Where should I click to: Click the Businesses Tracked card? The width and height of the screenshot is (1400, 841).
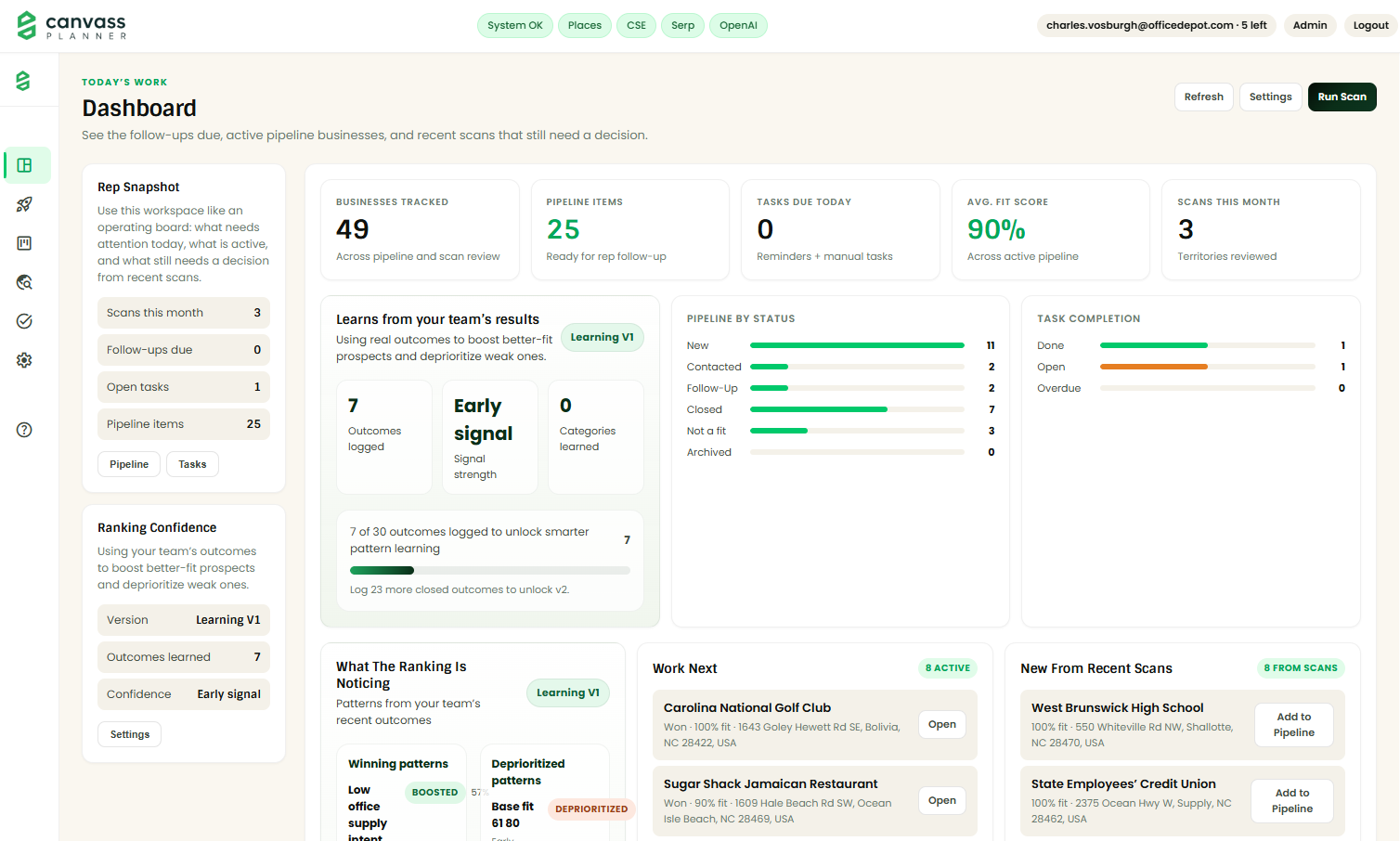pos(420,229)
